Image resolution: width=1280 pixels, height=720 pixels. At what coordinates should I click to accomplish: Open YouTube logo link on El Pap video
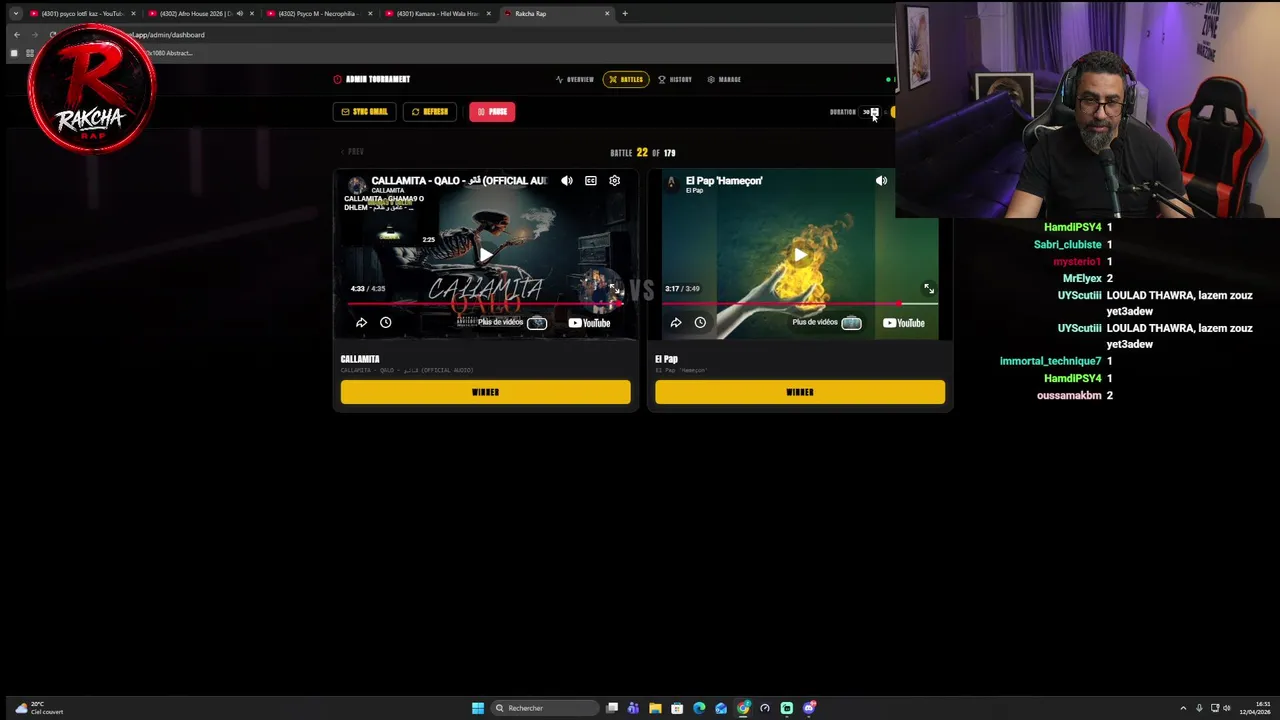tap(904, 323)
